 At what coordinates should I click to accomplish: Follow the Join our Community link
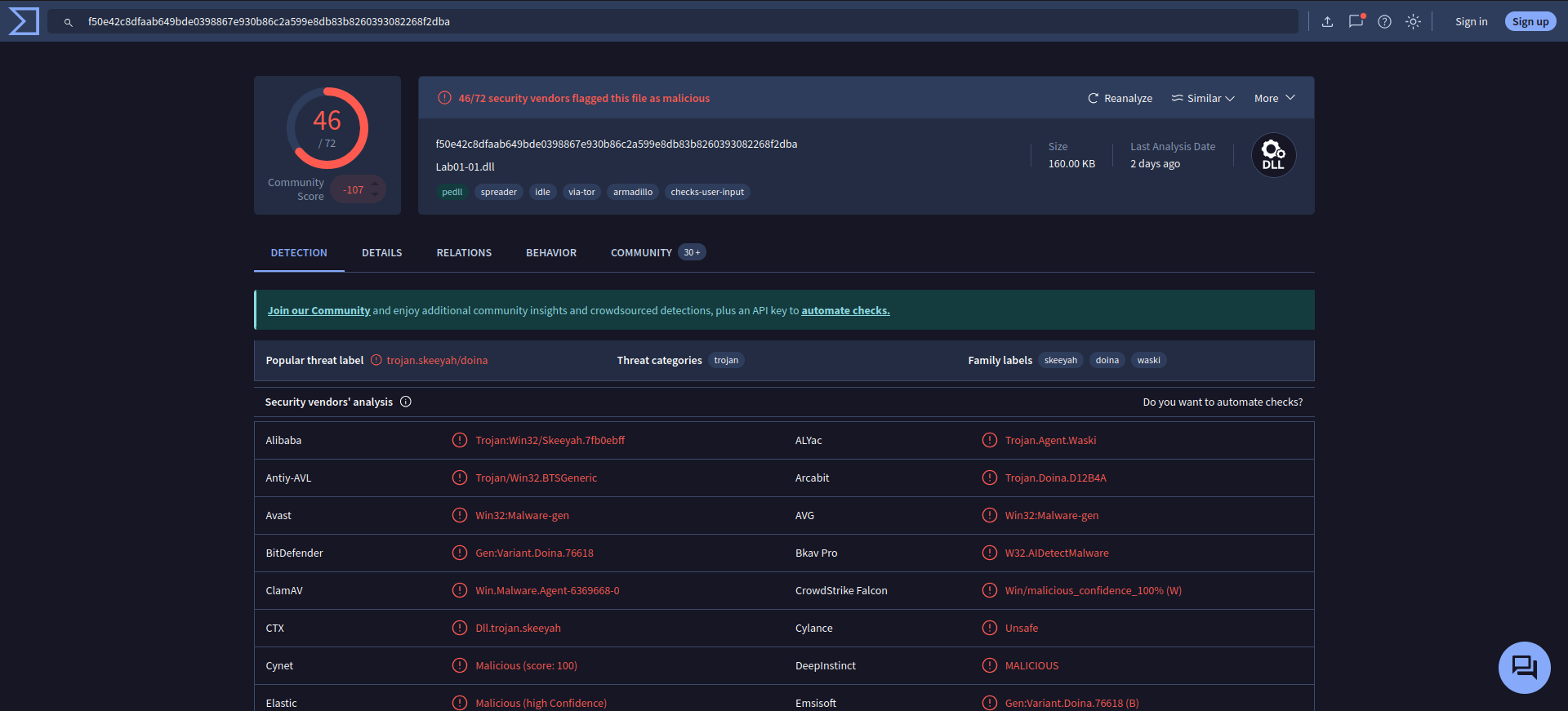[318, 311]
